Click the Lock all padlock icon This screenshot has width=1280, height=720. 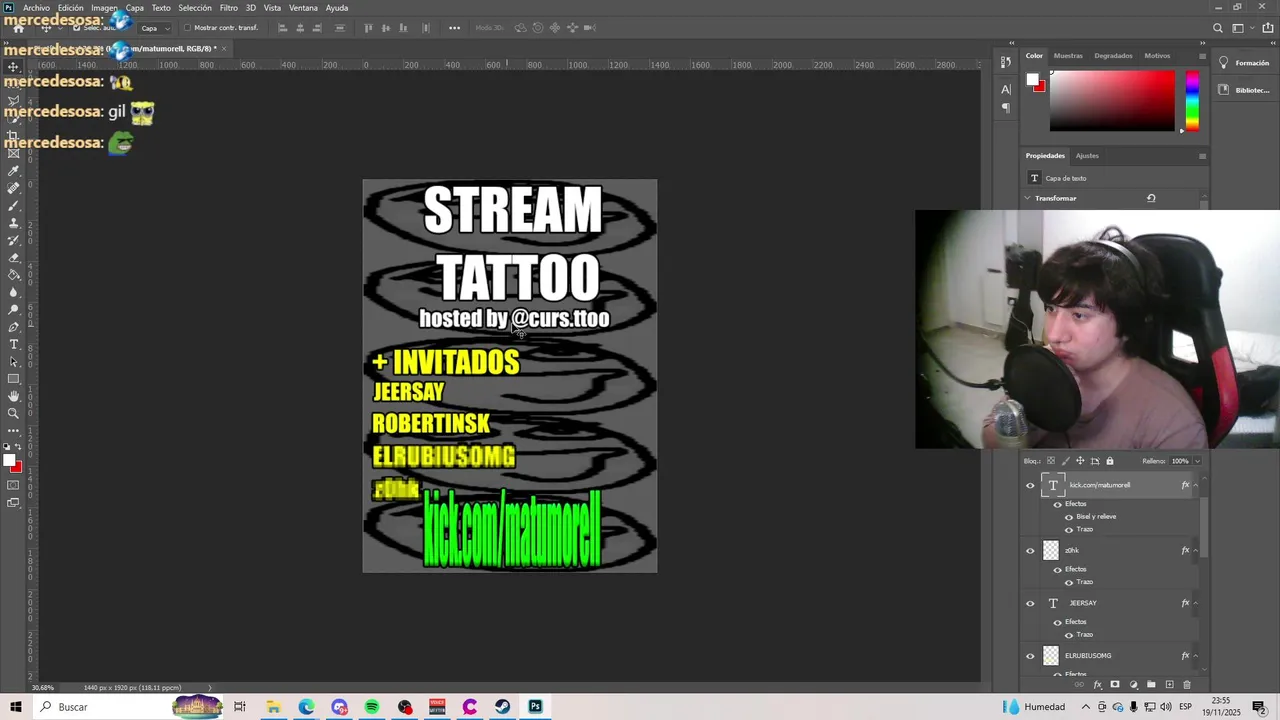pos(1109,461)
